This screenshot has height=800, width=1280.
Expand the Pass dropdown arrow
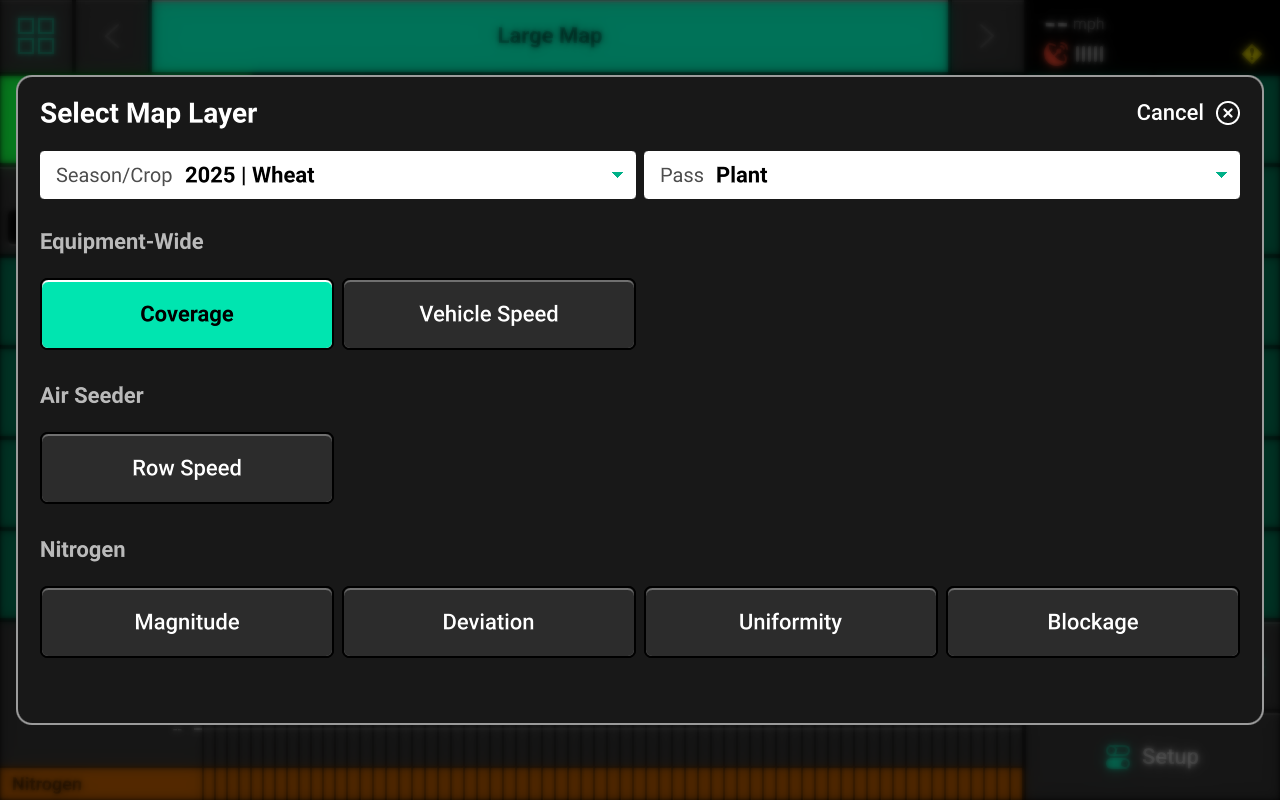click(1221, 175)
